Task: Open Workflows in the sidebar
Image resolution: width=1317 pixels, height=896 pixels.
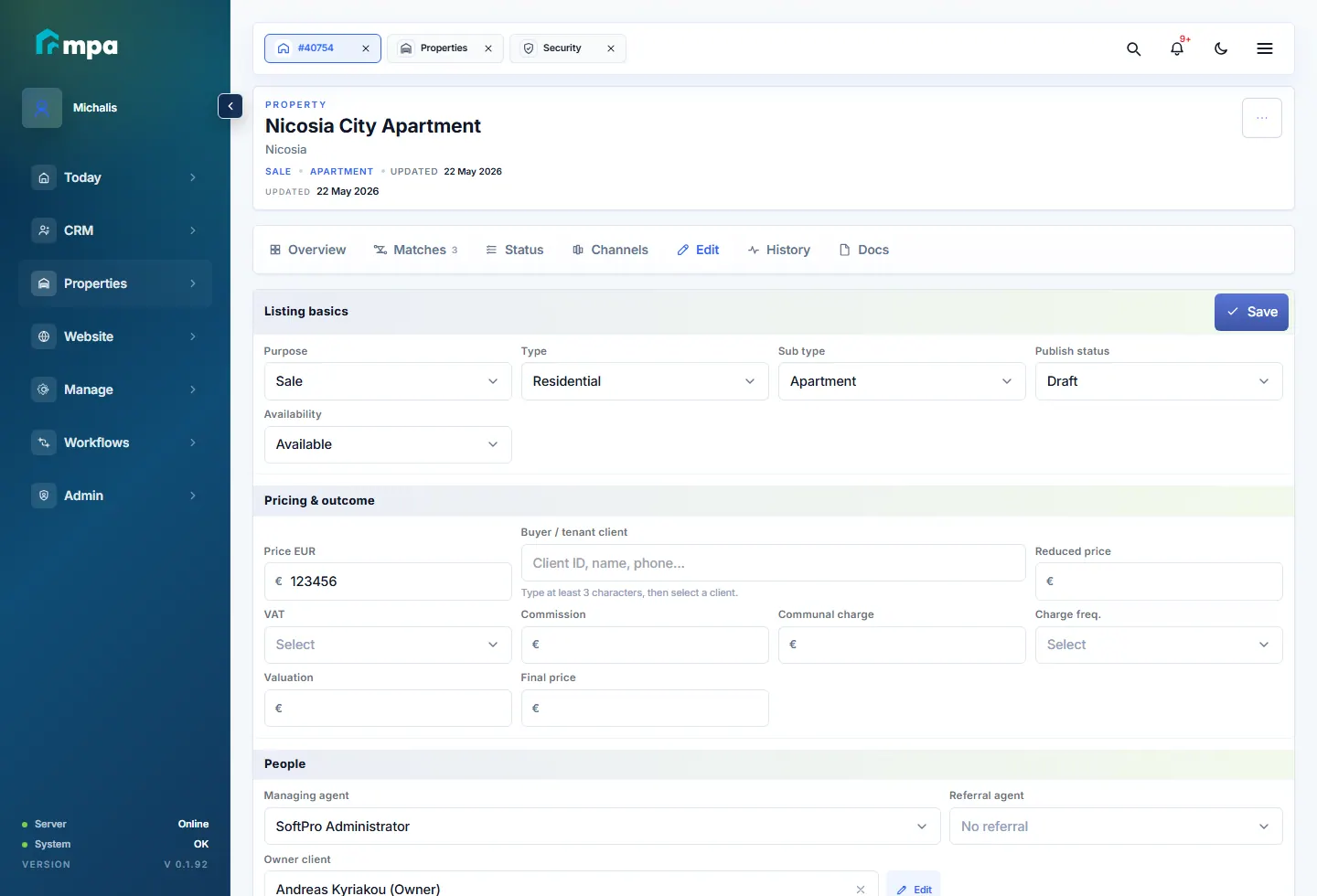Action: point(115,443)
